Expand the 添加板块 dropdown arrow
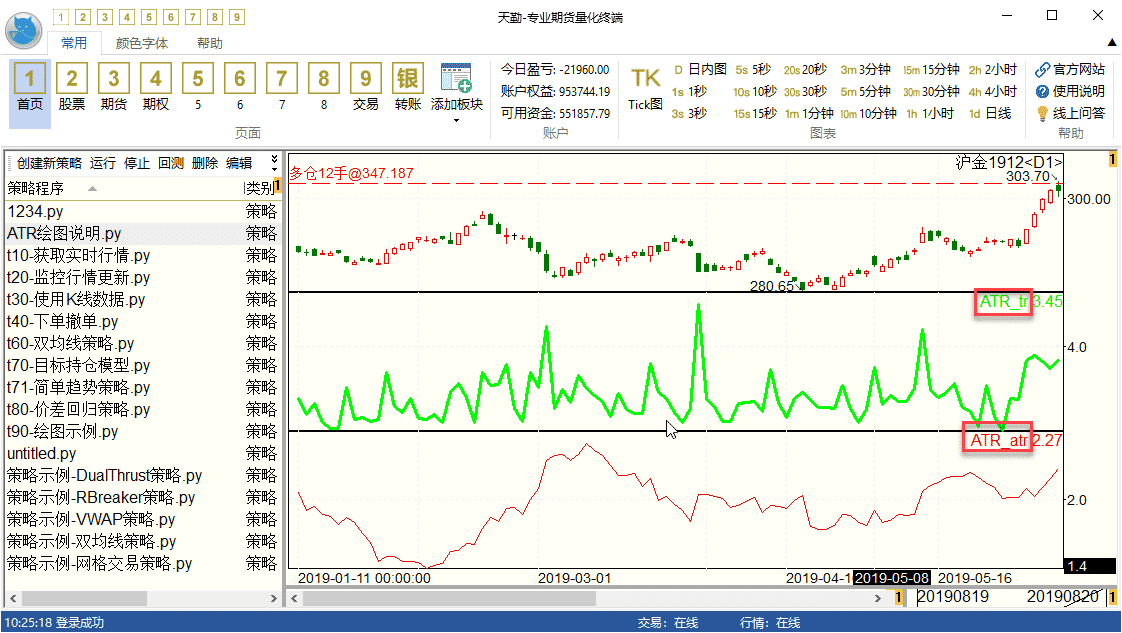 [456, 121]
